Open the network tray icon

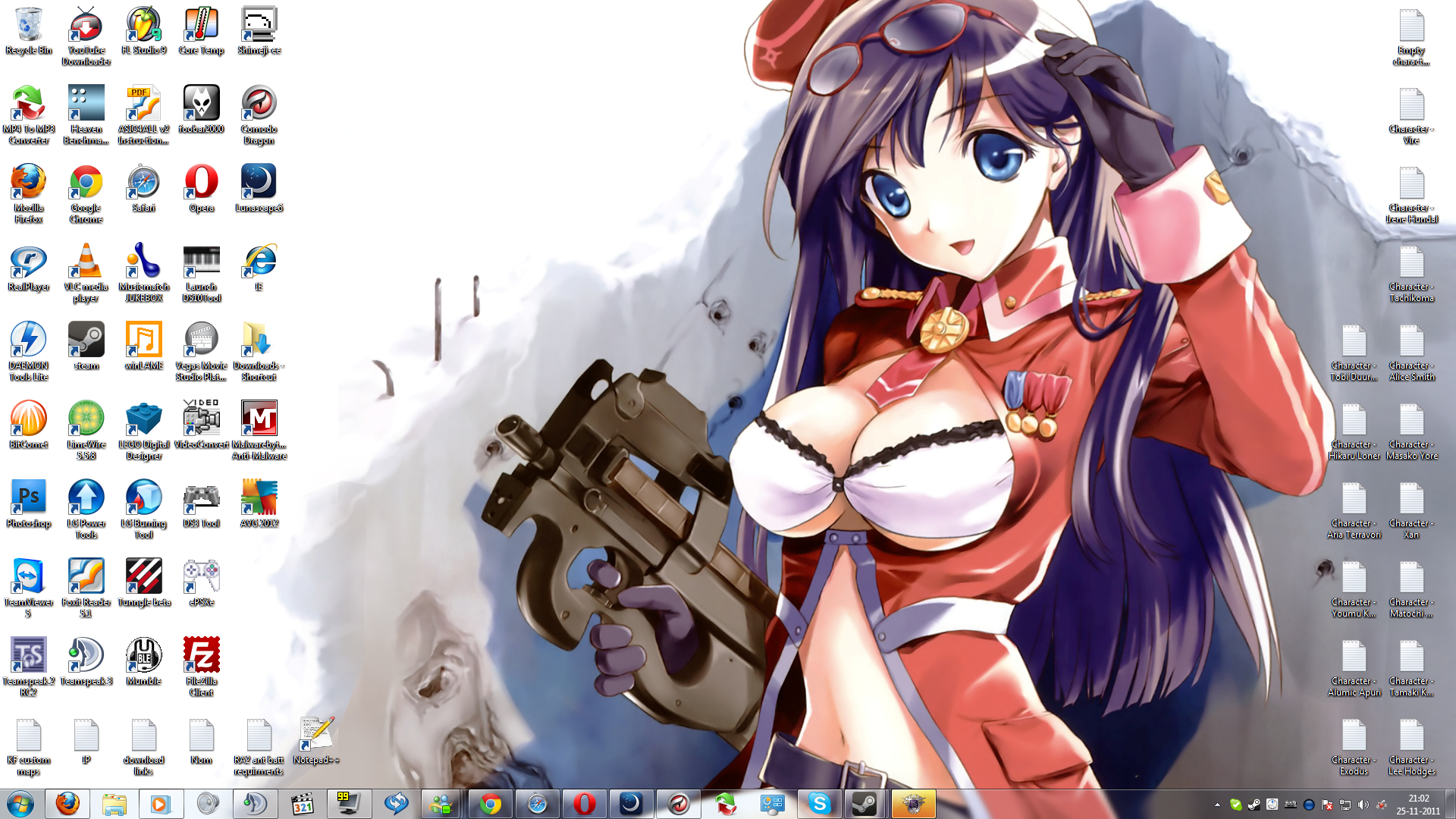(1345, 805)
